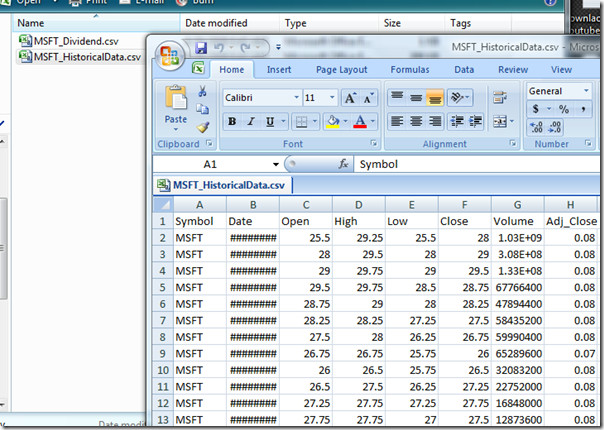Middle-align the cell contents
Screen dimensions: 604x430
tap(416, 97)
